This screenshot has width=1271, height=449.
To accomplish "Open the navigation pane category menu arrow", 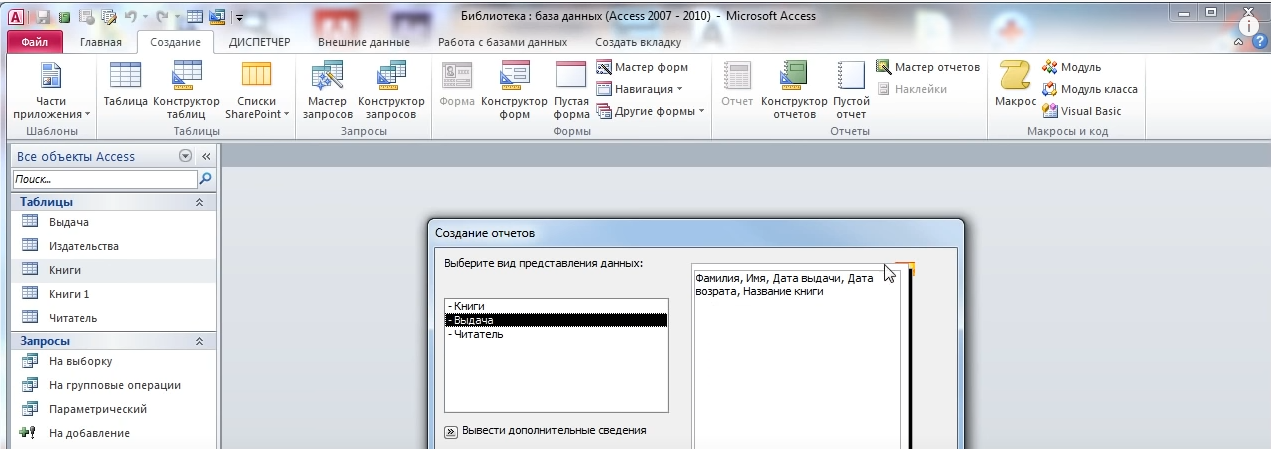I will [185, 156].
